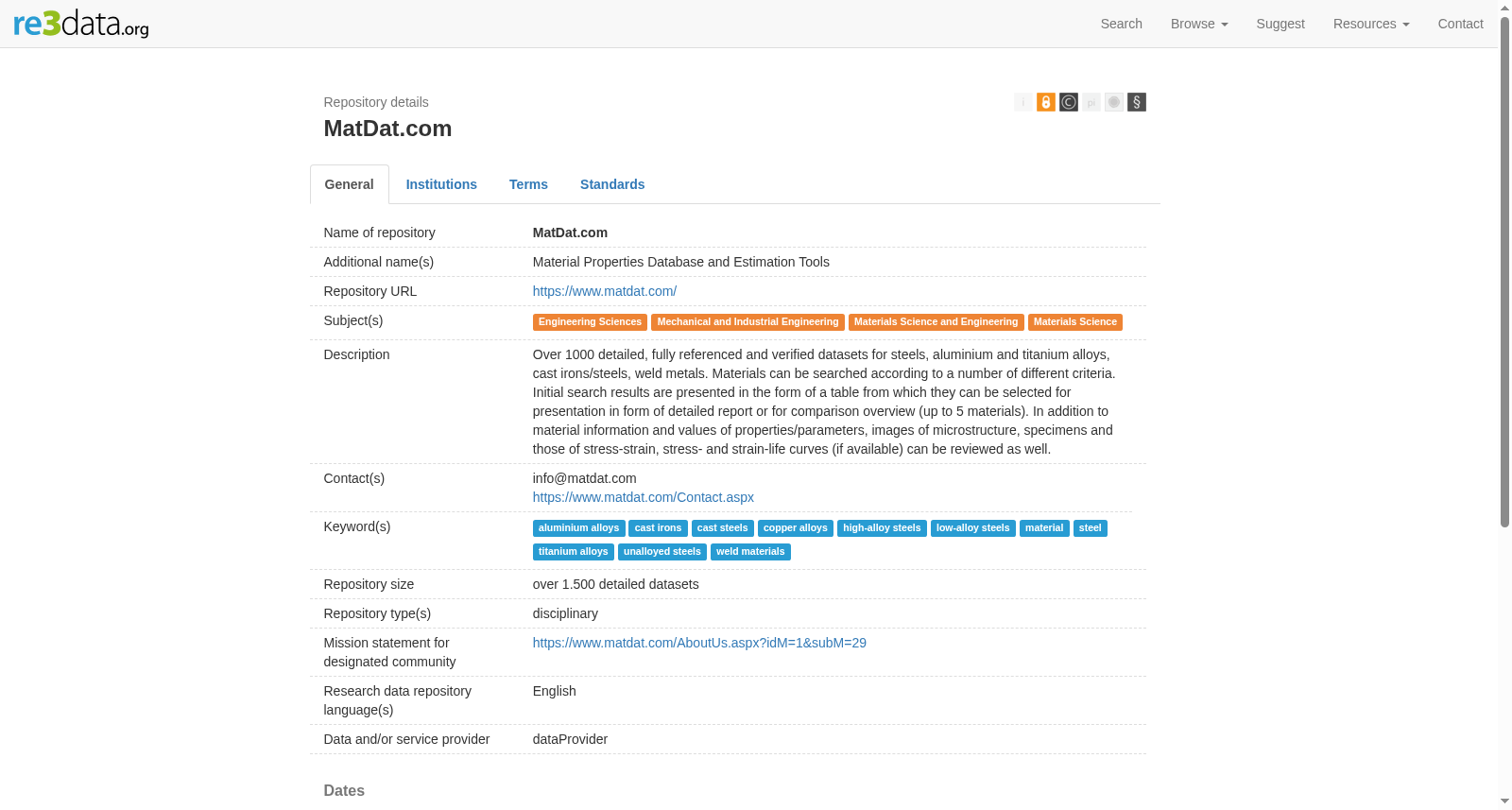Screen dimensions: 1512x810
Task: Select the General tab
Action: (350, 184)
